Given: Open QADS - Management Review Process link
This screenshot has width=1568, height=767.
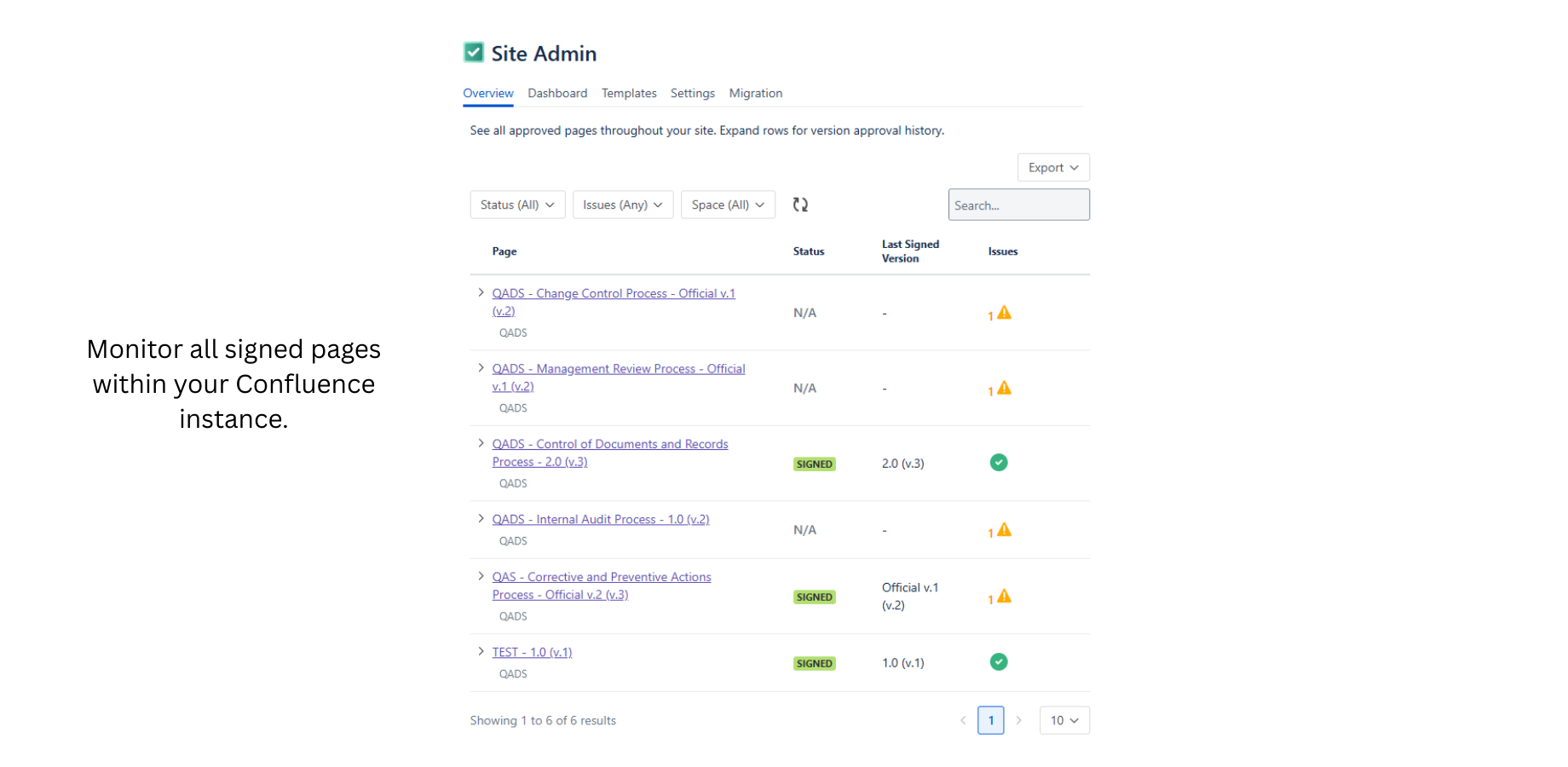Looking at the screenshot, I should pyautogui.click(x=619, y=378).
